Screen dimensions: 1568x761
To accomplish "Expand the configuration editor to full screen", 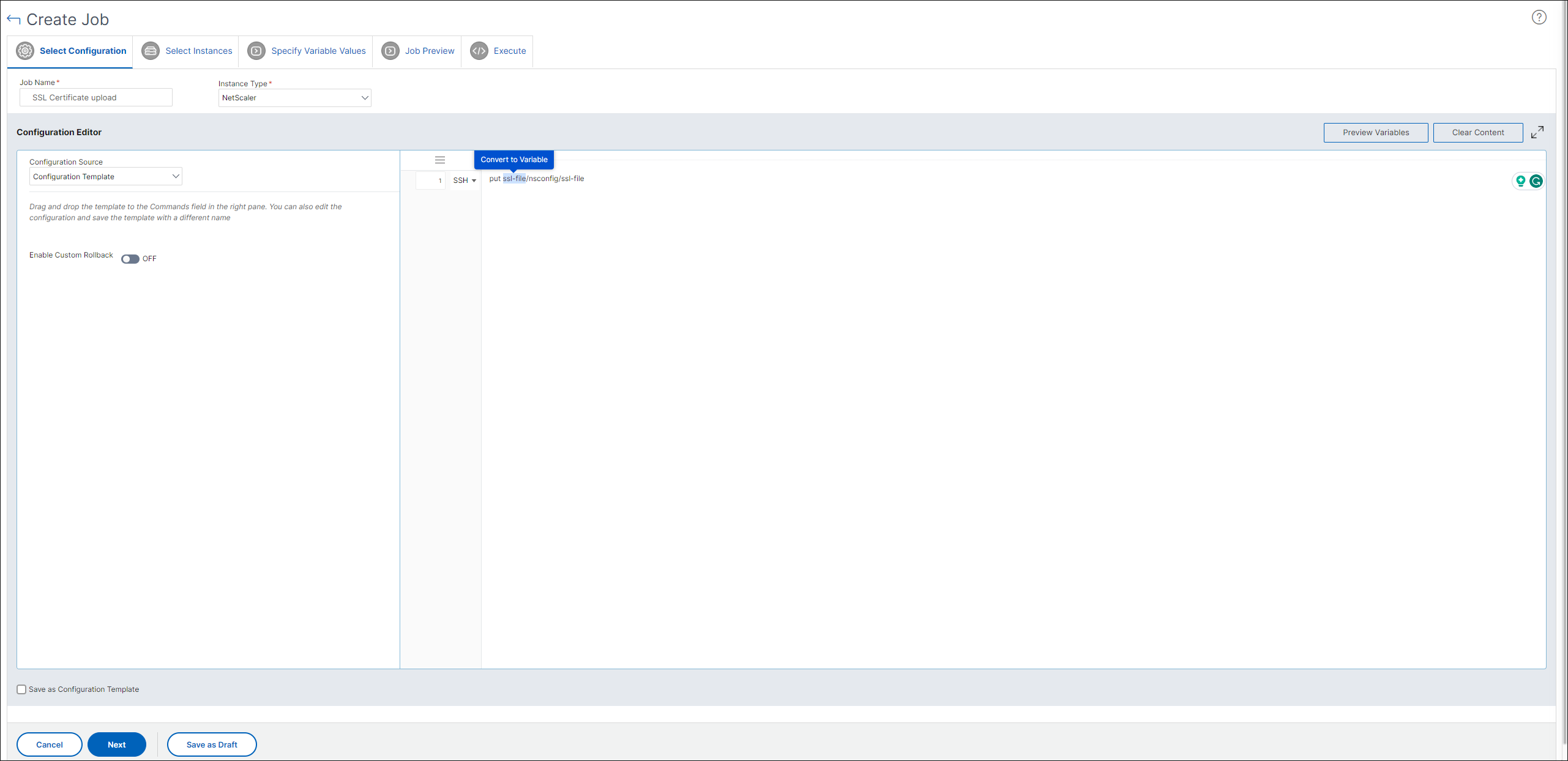I will (x=1537, y=132).
